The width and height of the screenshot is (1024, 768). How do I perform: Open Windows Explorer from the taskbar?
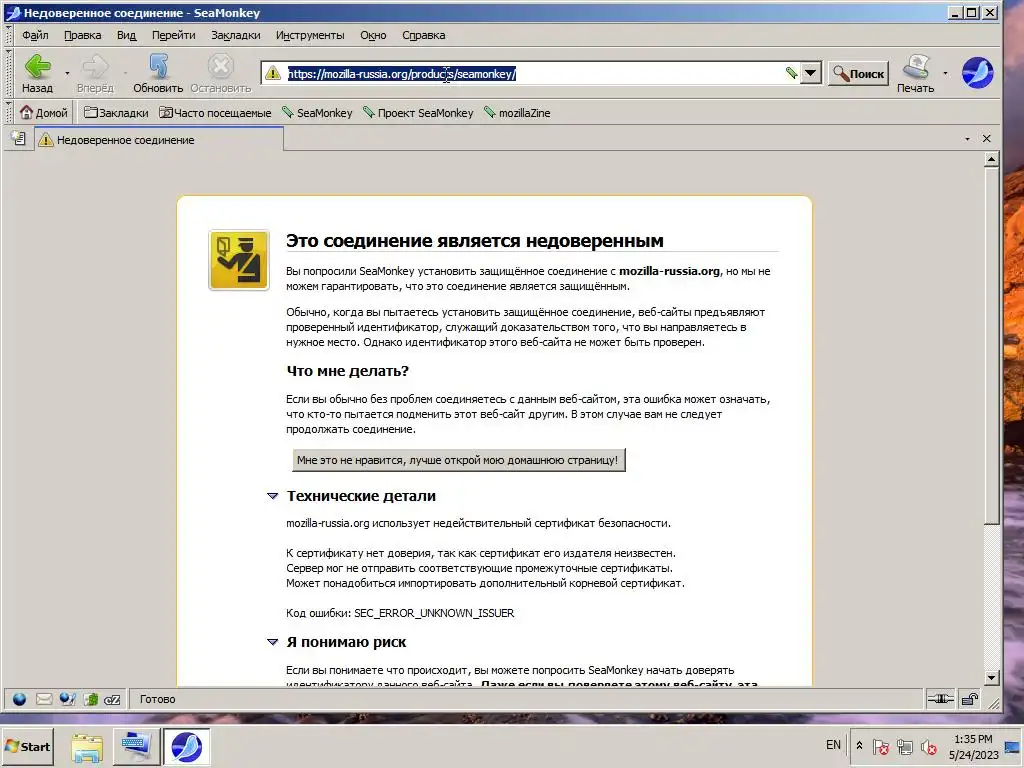(x=87, y=746)
